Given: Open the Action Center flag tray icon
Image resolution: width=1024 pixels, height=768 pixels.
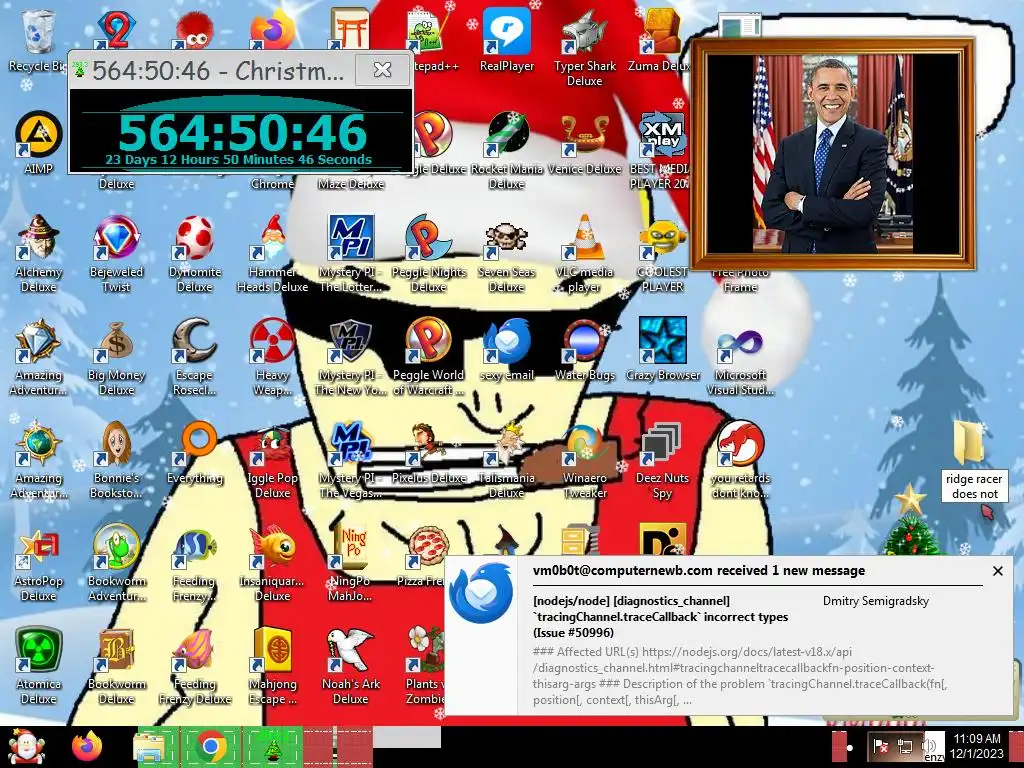Looking at the screenshot, I should (881, 746).
